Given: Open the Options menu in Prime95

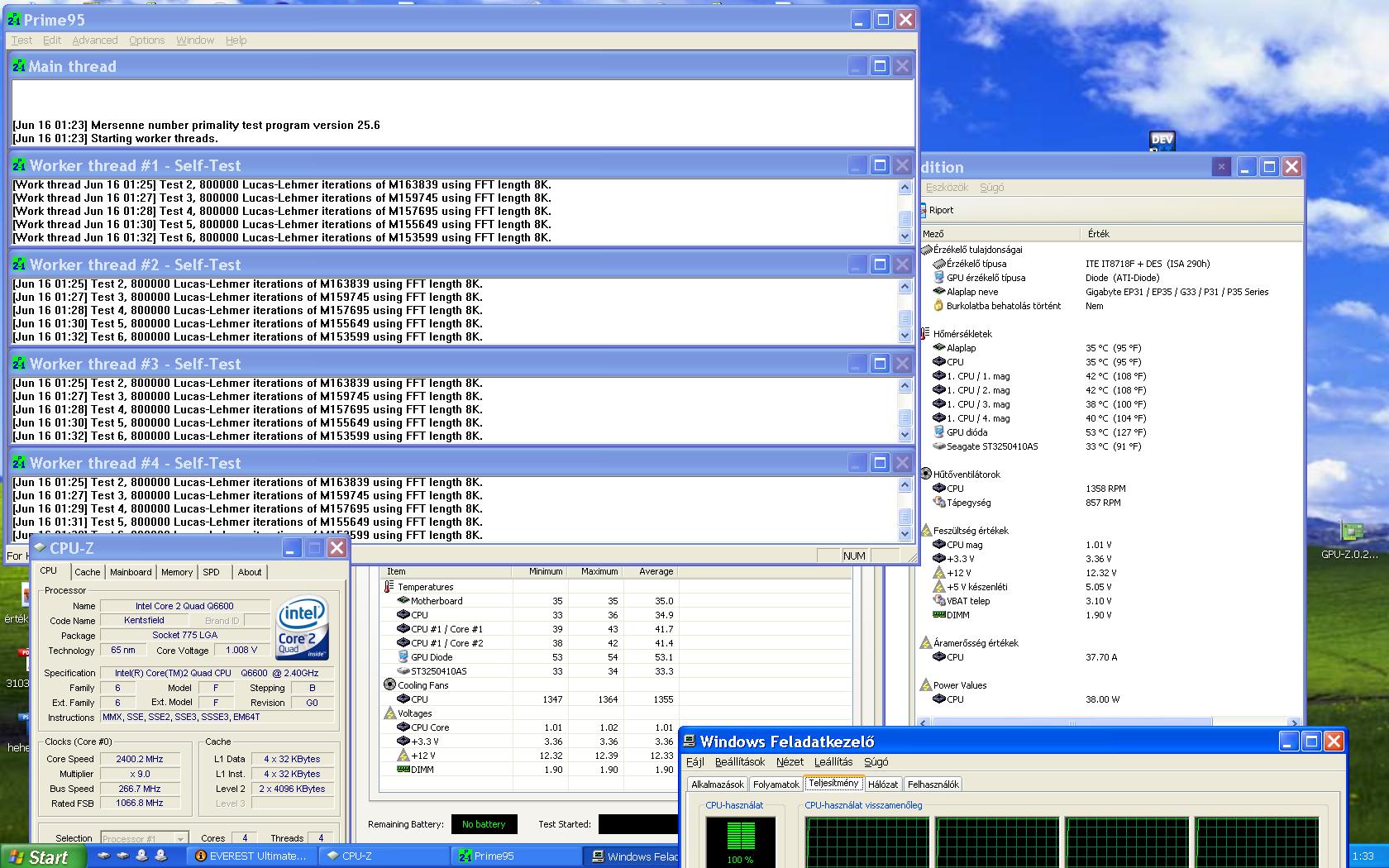Looking at the screenshot, I should 146,40.
